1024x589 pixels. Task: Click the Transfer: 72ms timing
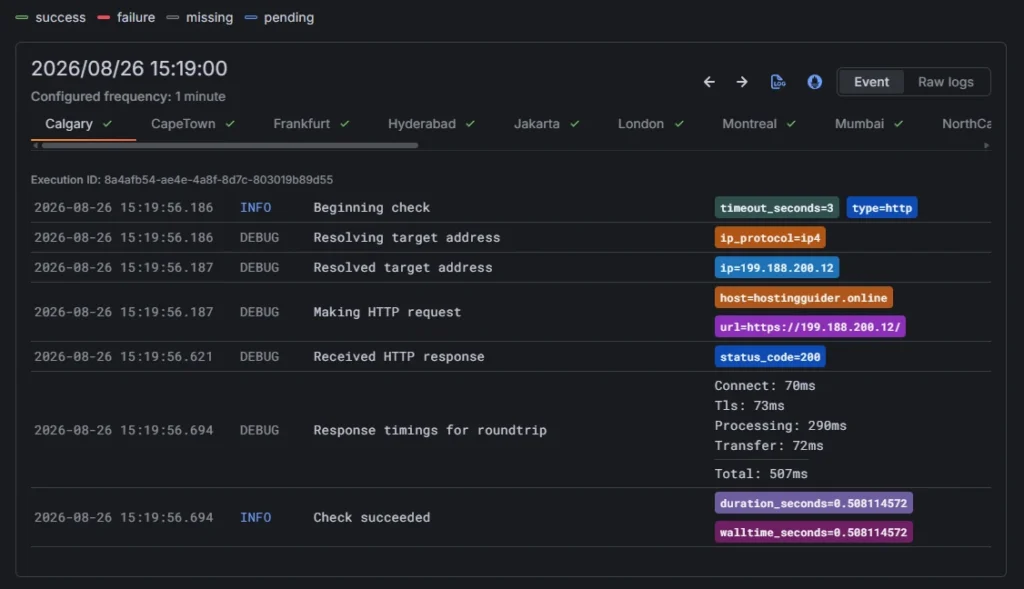769,445
